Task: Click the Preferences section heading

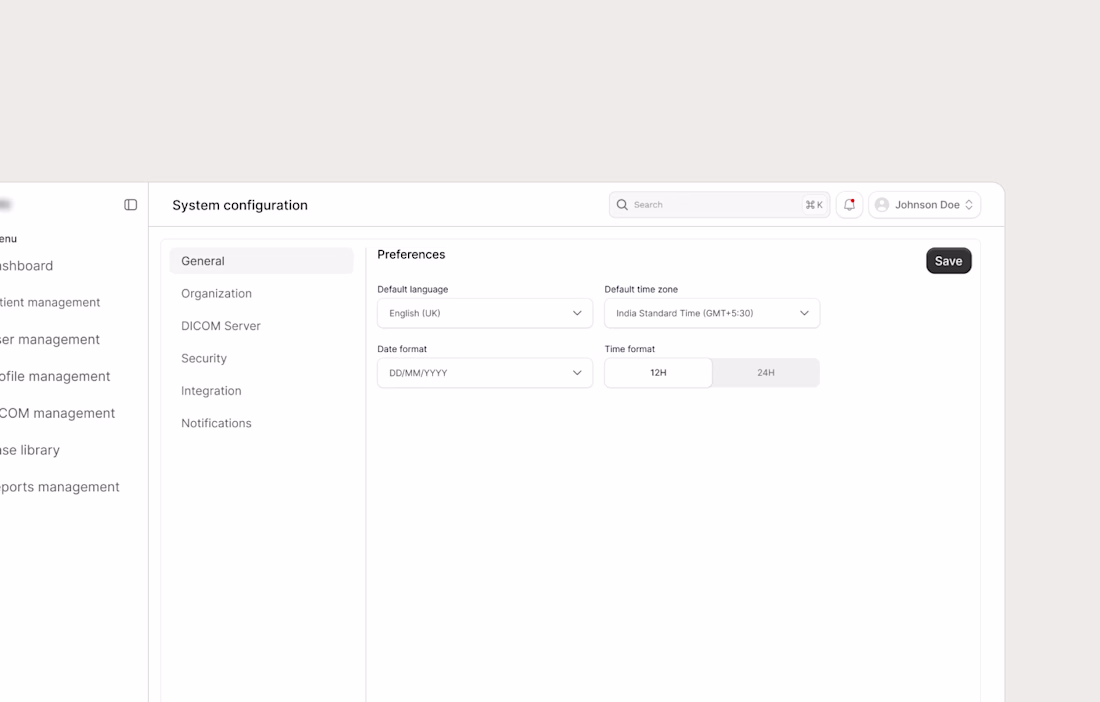Action: pyautogui.click(x=411, y=255)
